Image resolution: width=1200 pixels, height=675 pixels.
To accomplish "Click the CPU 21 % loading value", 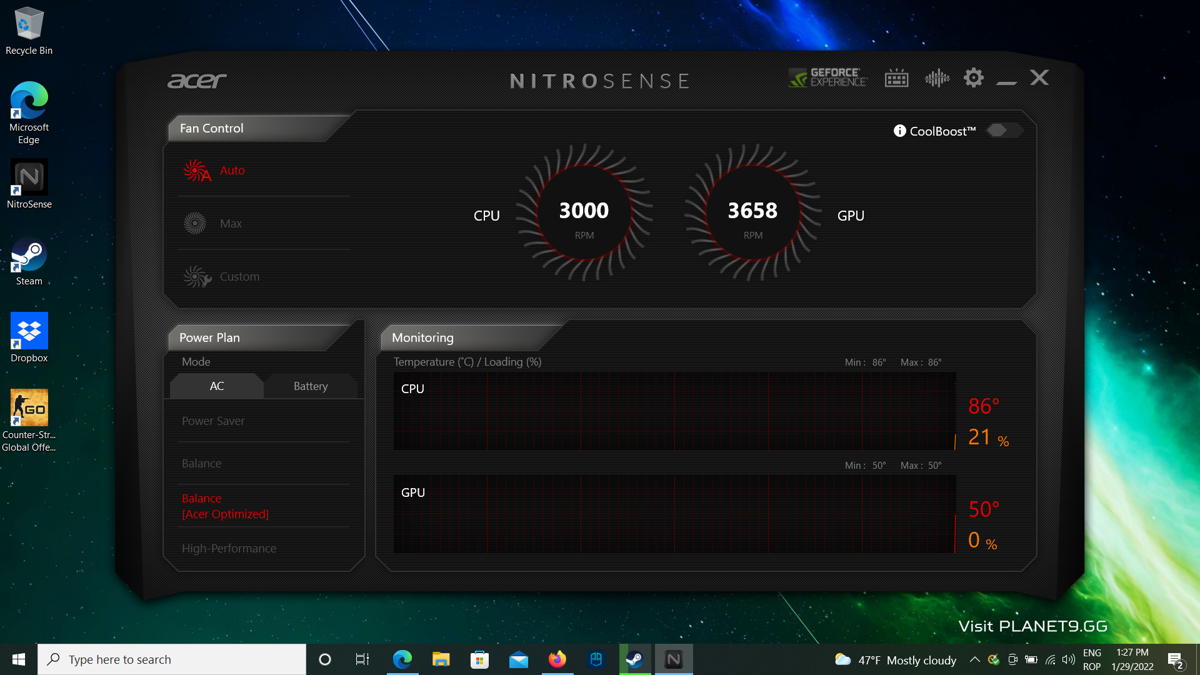I will 988,438.
